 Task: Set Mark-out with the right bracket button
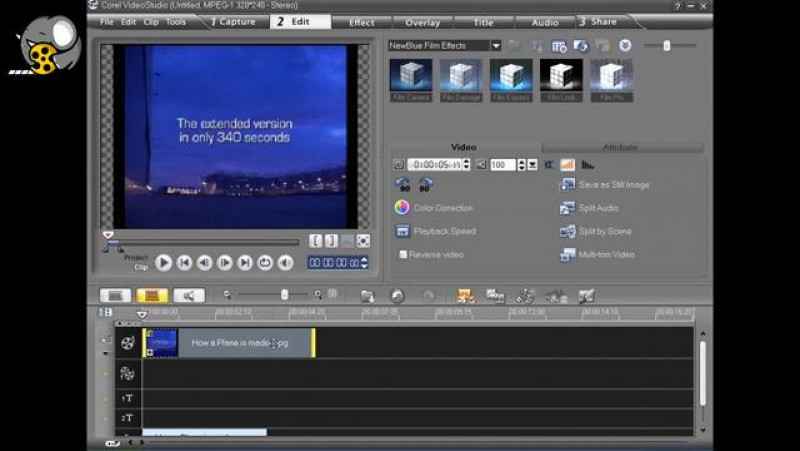tap(331, 240)
